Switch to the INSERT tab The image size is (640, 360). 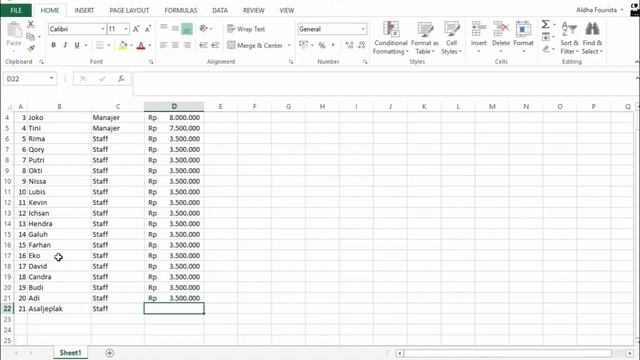tap(84, 10)
